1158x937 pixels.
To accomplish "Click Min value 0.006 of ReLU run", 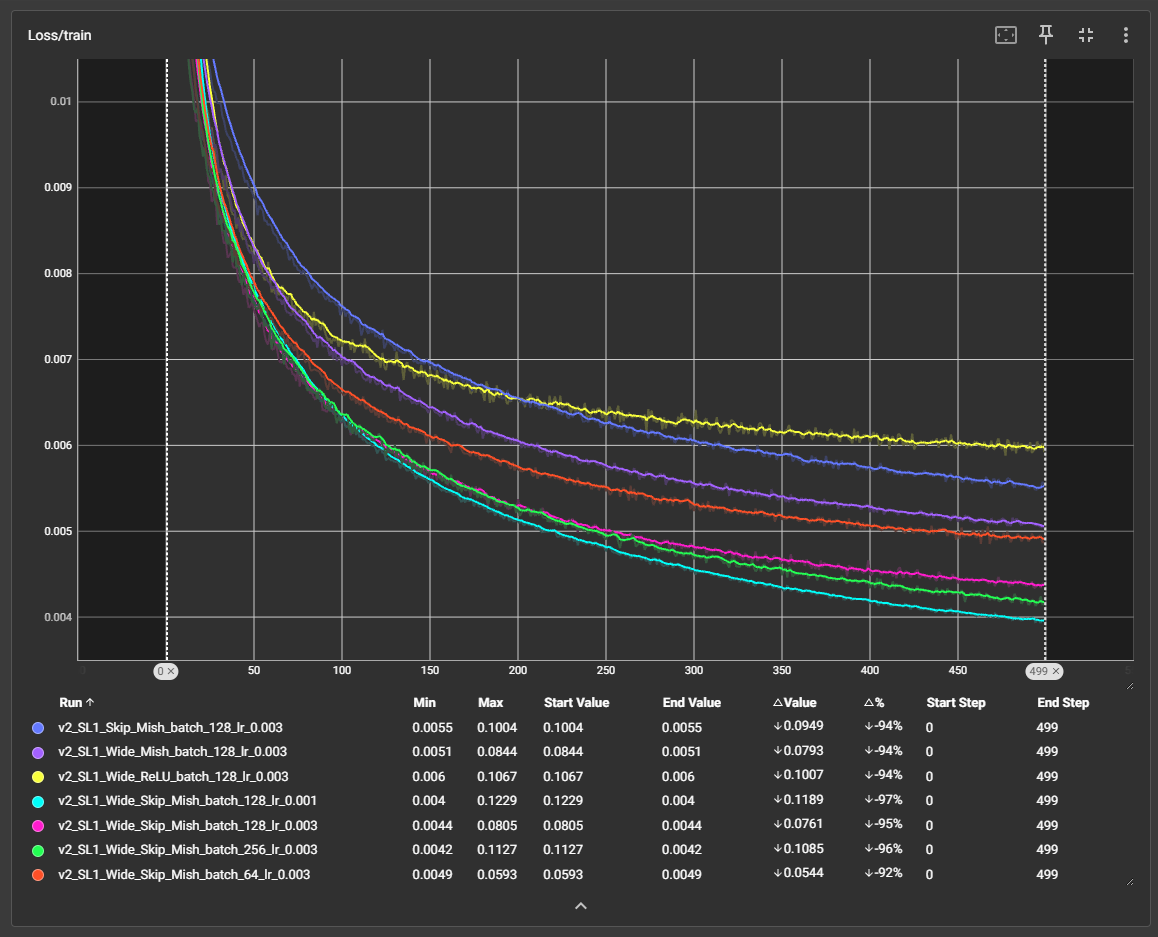I will [x=429, y=776].
